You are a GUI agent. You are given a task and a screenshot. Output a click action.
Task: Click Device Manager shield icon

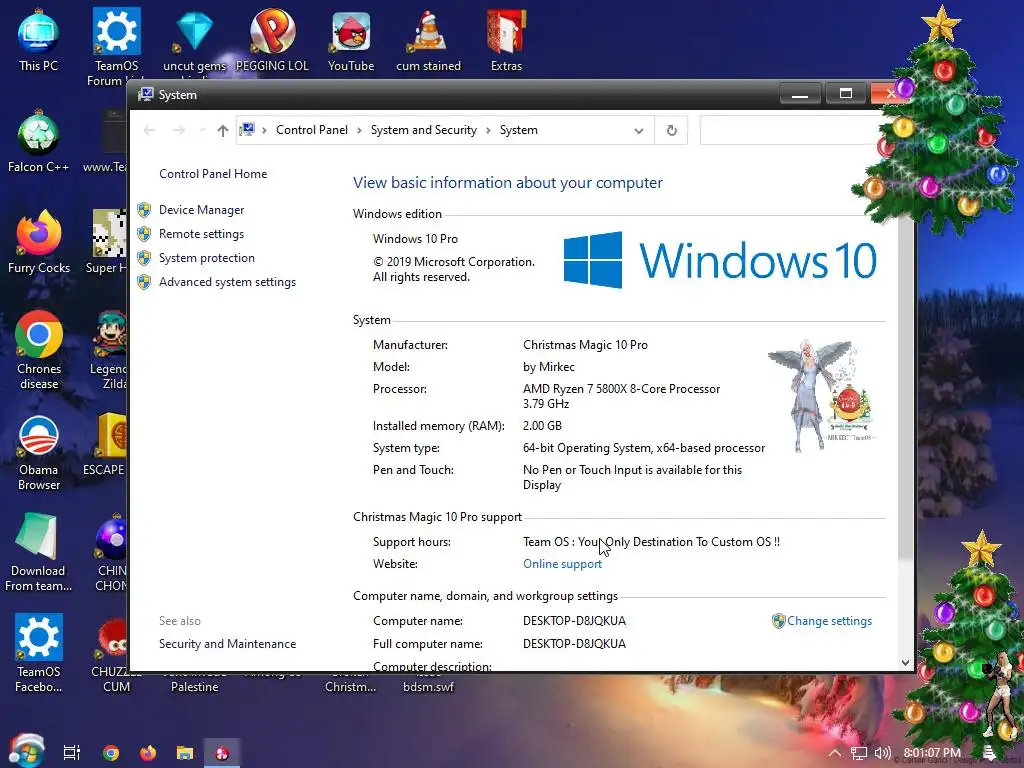click(144, 210)
